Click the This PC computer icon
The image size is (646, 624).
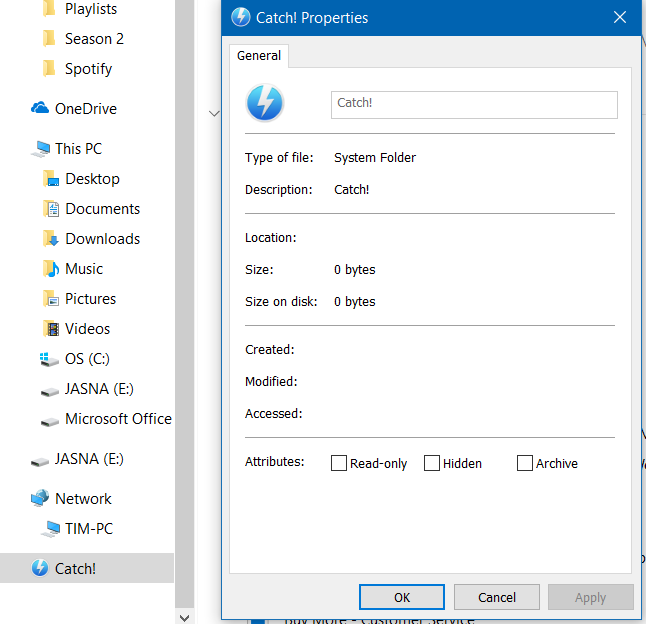40,149
